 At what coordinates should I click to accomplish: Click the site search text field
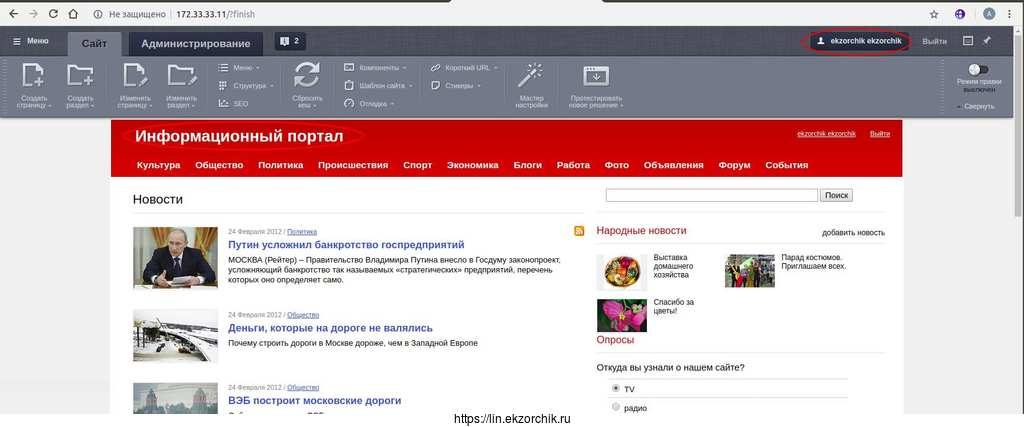click(x=711, y=195)
